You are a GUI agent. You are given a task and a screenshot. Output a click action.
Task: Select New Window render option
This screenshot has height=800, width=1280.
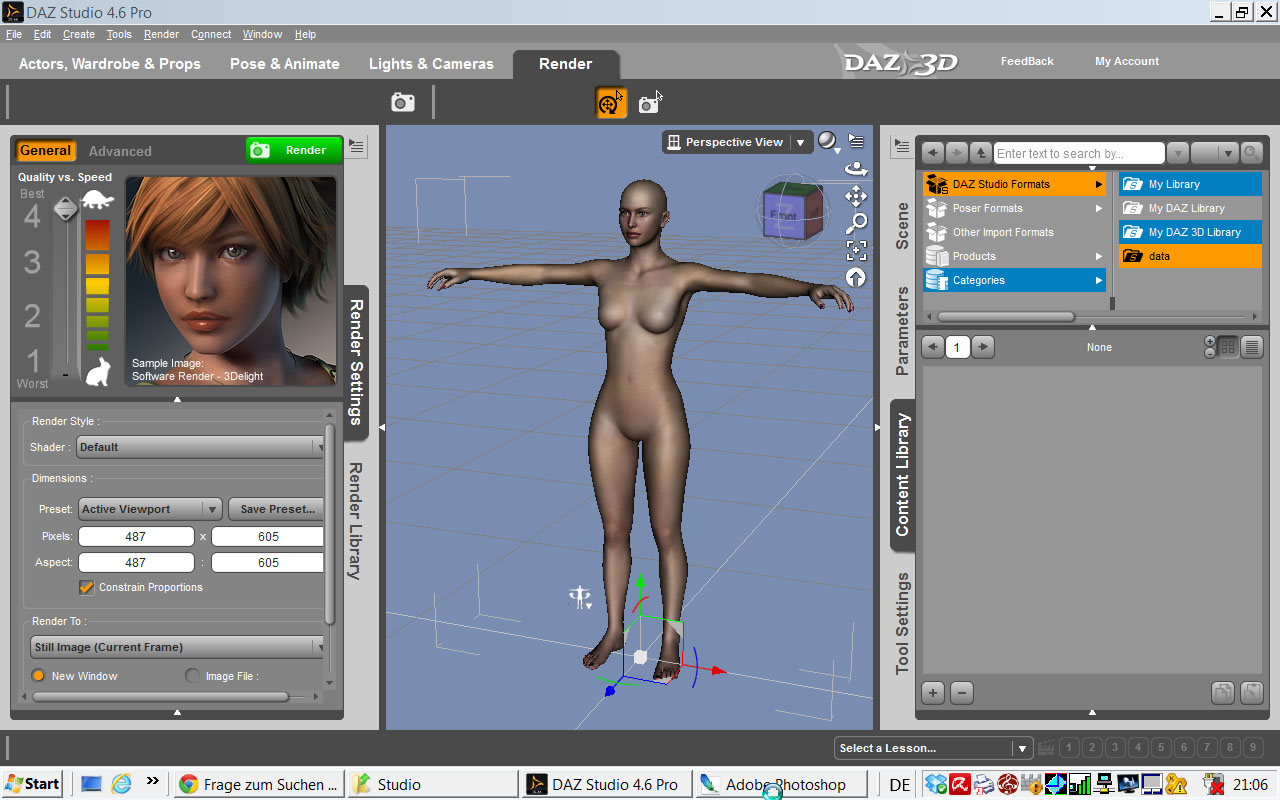[39, 676]
